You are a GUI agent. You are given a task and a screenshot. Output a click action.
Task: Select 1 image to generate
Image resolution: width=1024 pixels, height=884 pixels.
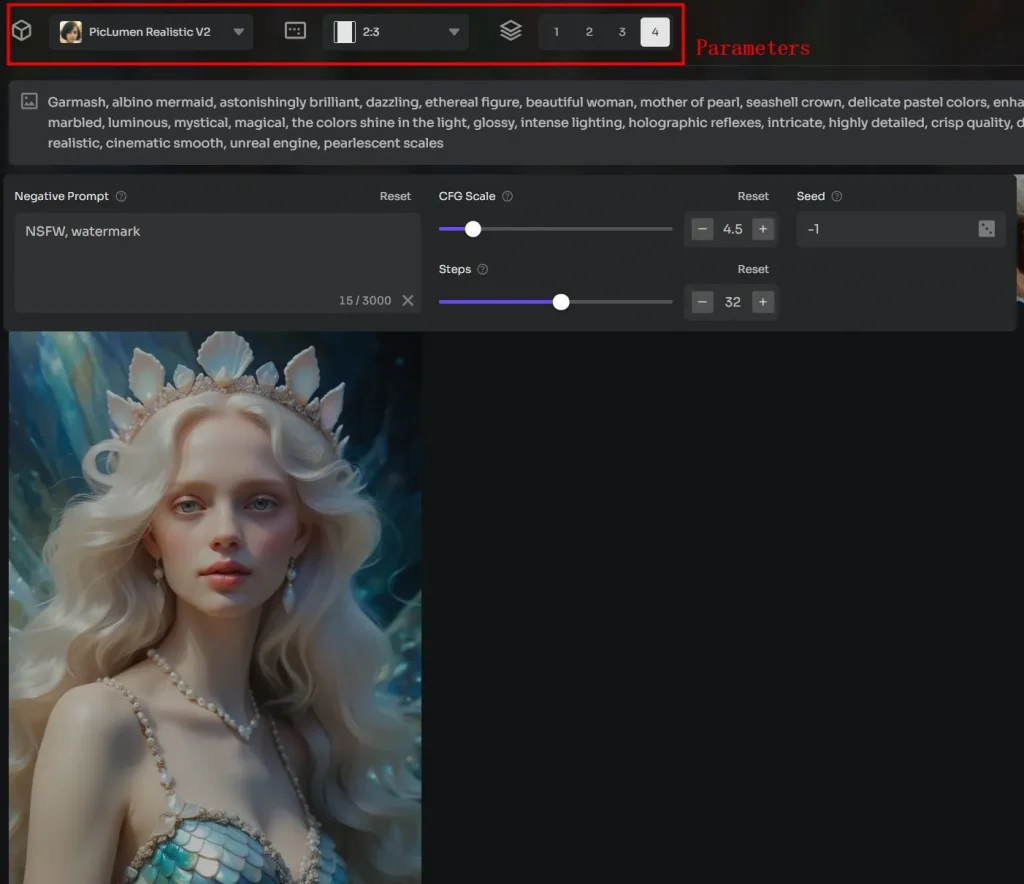click(556, 32)
